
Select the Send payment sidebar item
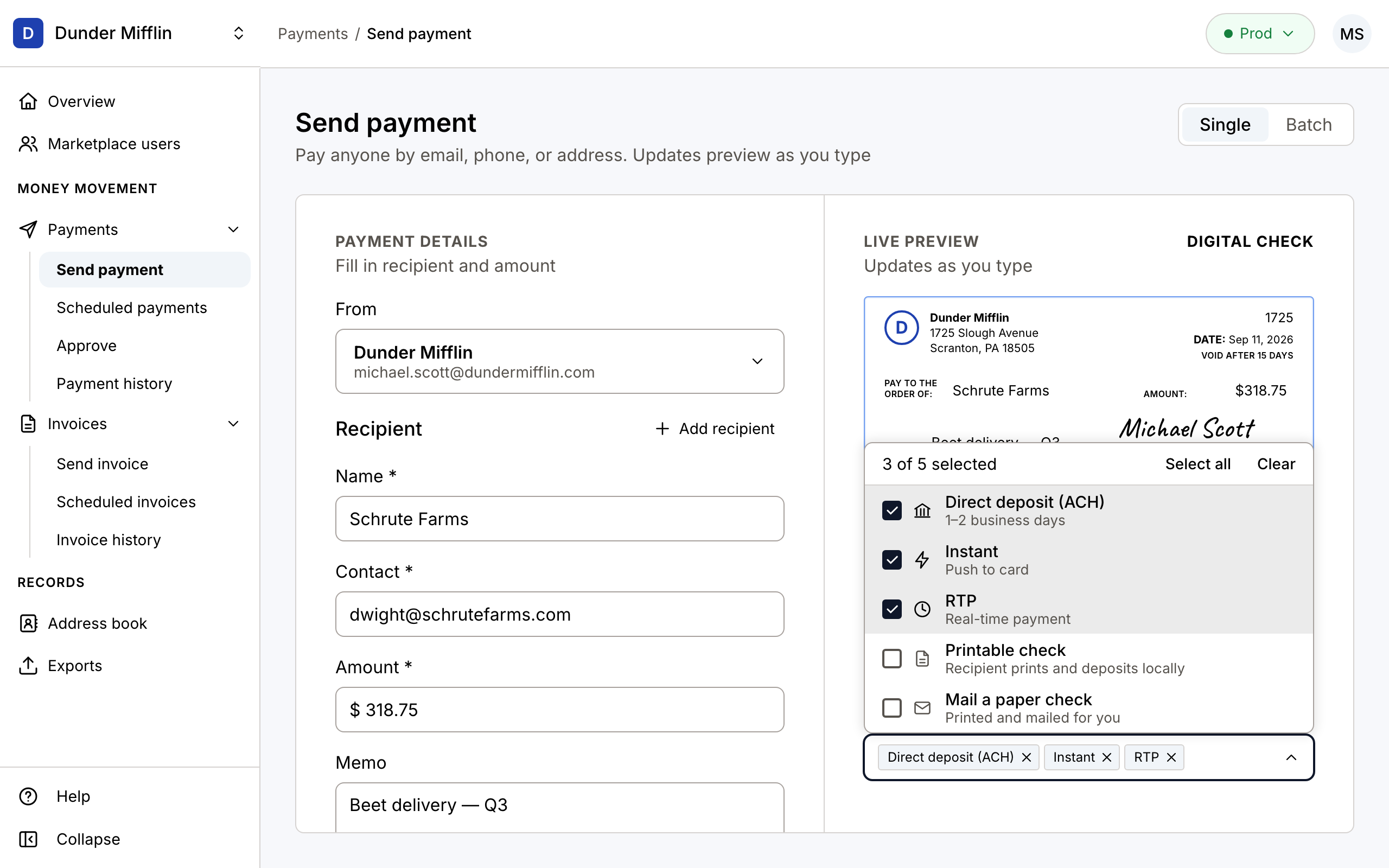tap(145, 270)
